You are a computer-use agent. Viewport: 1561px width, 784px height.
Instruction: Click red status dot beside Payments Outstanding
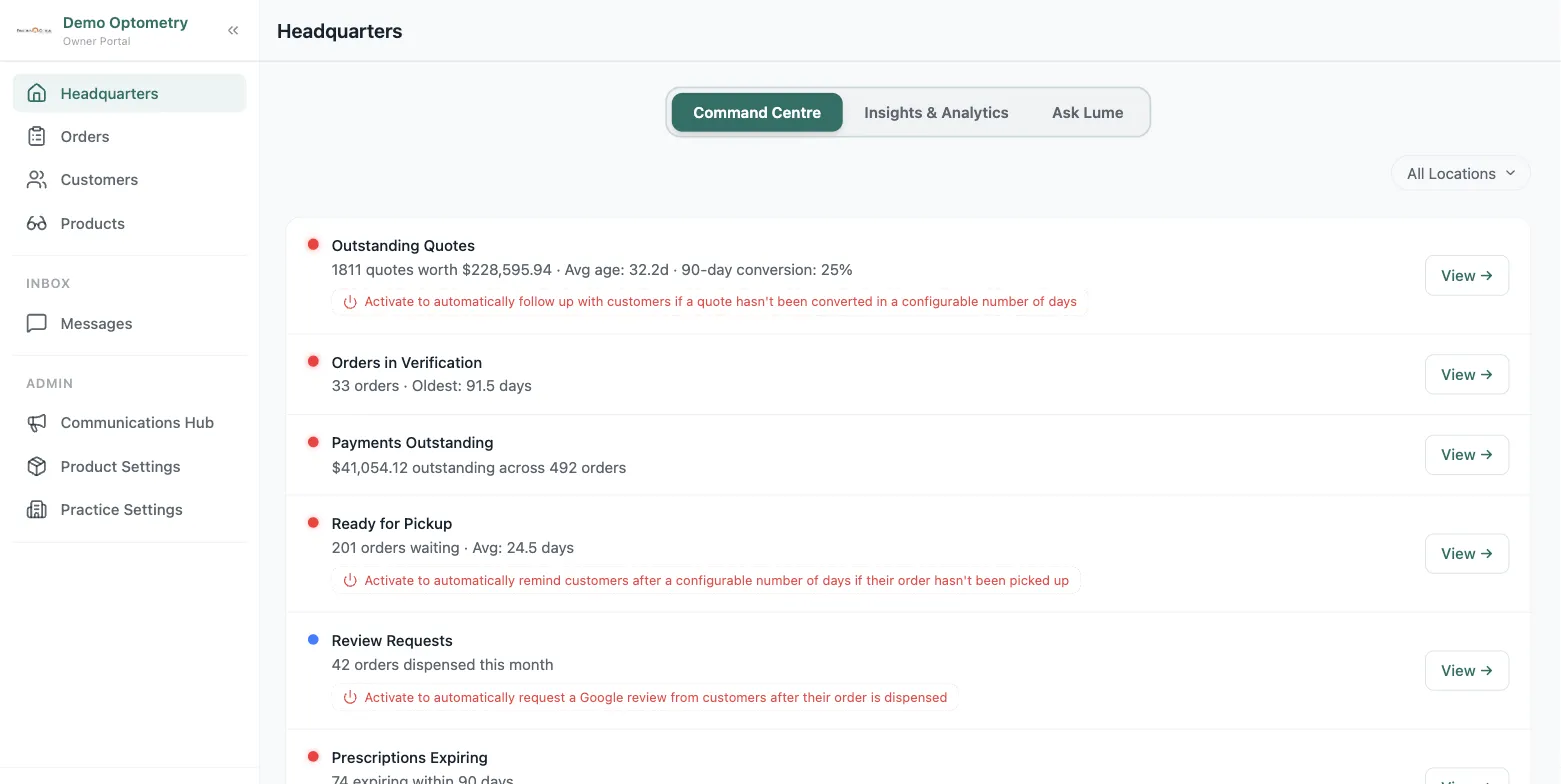tap(313, 442)
